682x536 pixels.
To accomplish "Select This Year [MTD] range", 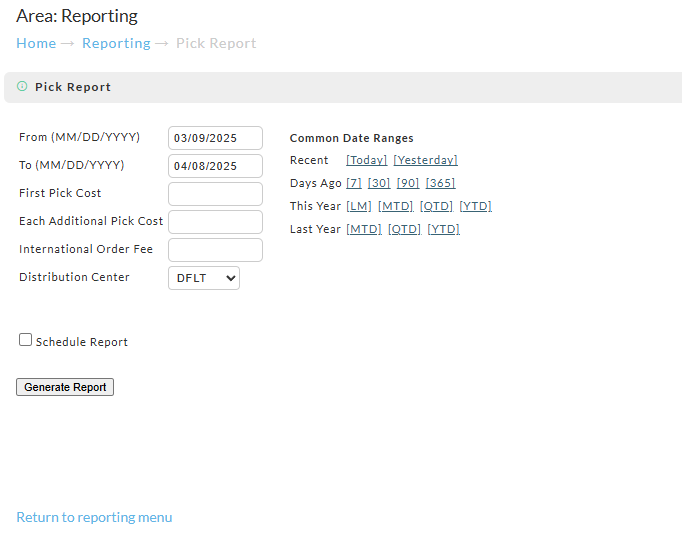I will point(395,206).
